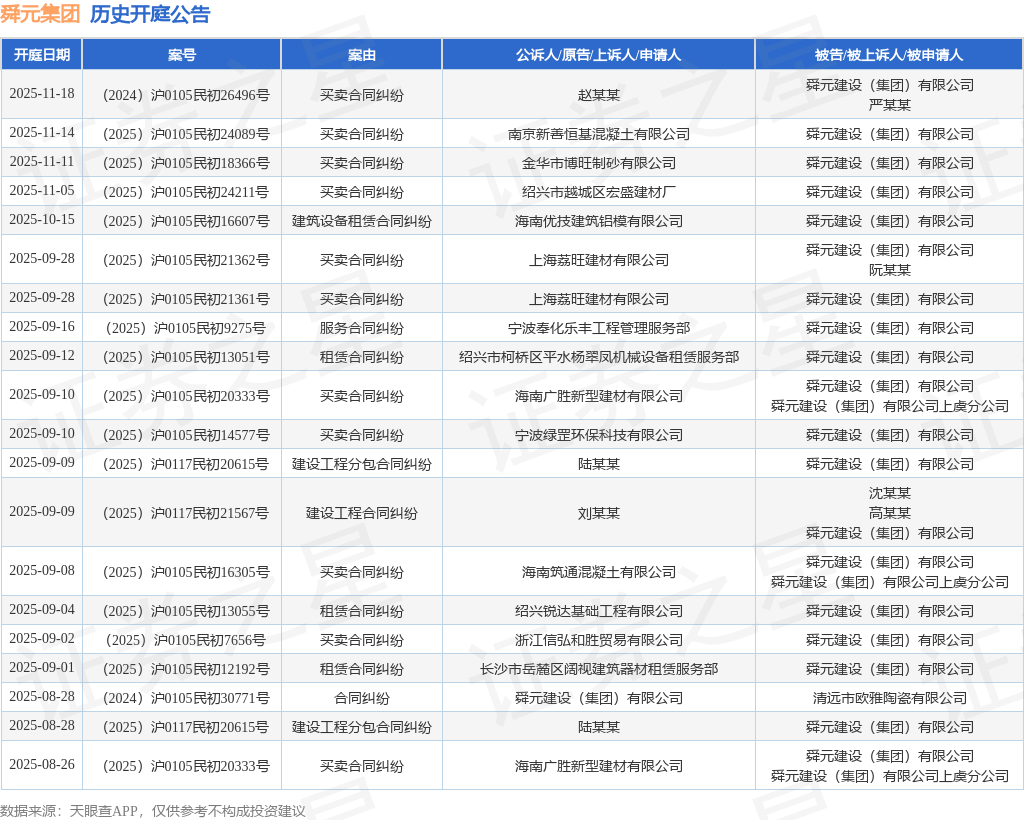Click 建设工程合同纠纷 cell
Screen dimensions: 1024x820
362,513
